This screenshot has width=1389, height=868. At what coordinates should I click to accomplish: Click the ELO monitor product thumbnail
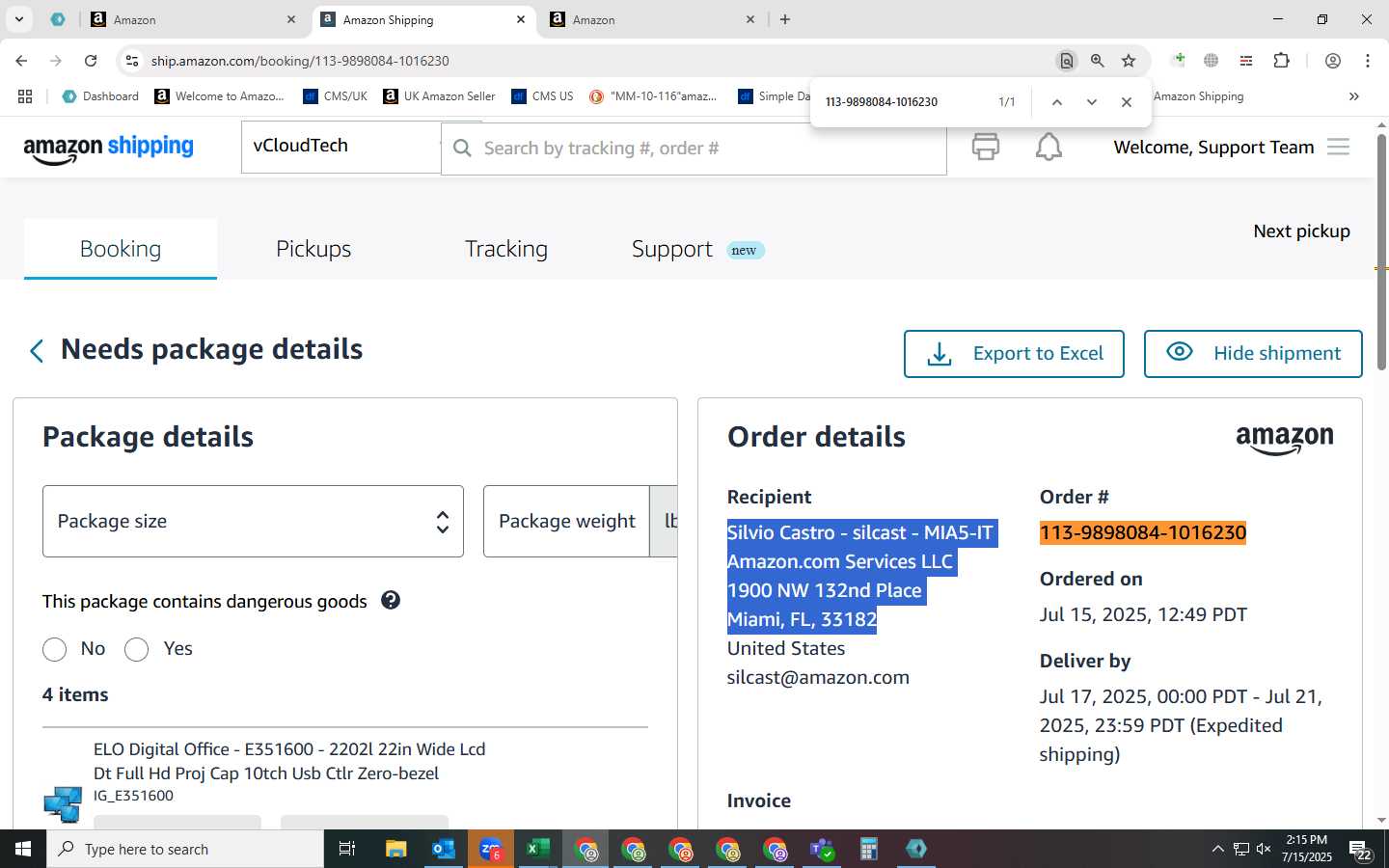click(63, 803)
